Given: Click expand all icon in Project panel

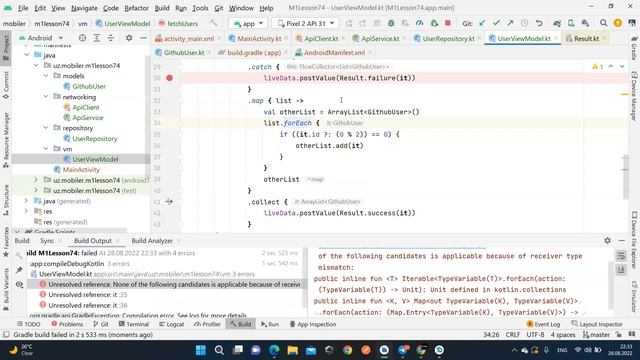Looking at the screenshot, I should [x=97, y=38].
